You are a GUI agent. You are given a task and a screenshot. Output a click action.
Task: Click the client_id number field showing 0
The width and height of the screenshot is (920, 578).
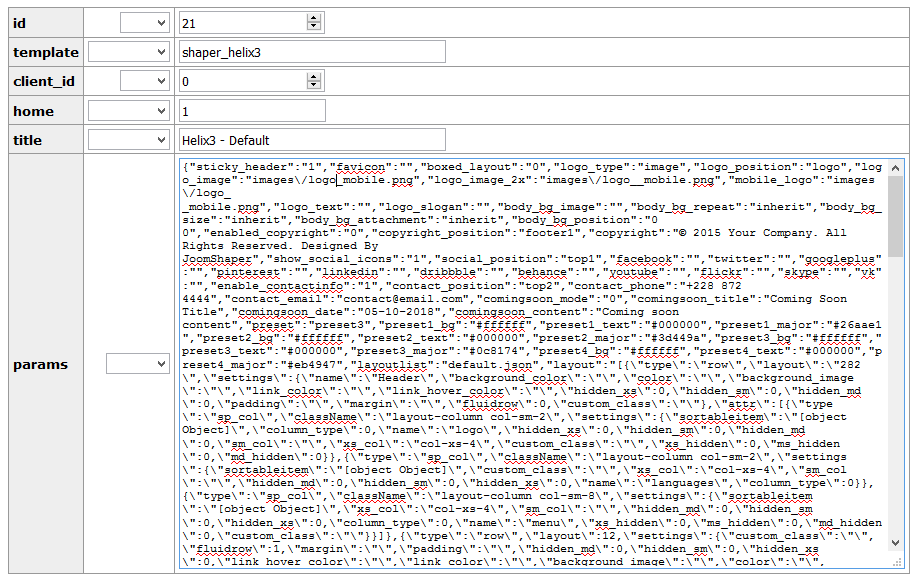[x=241, y=81]
